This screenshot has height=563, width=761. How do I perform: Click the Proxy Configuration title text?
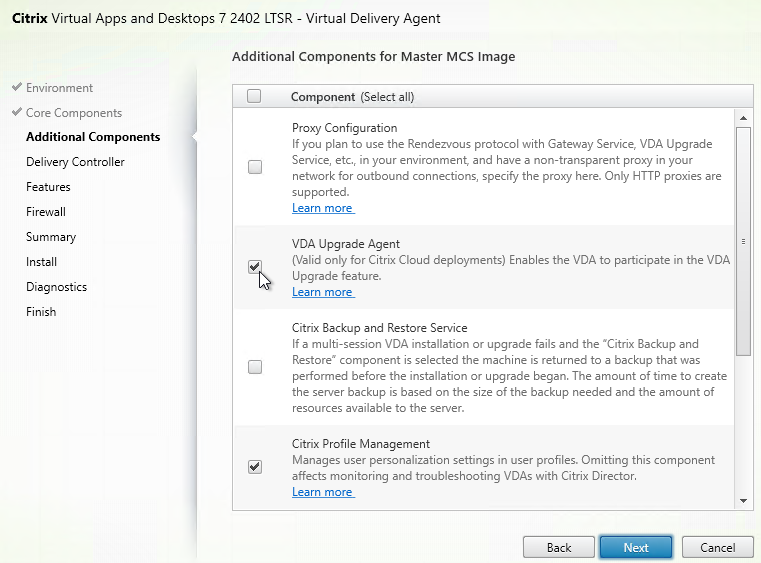click(345, 128)
